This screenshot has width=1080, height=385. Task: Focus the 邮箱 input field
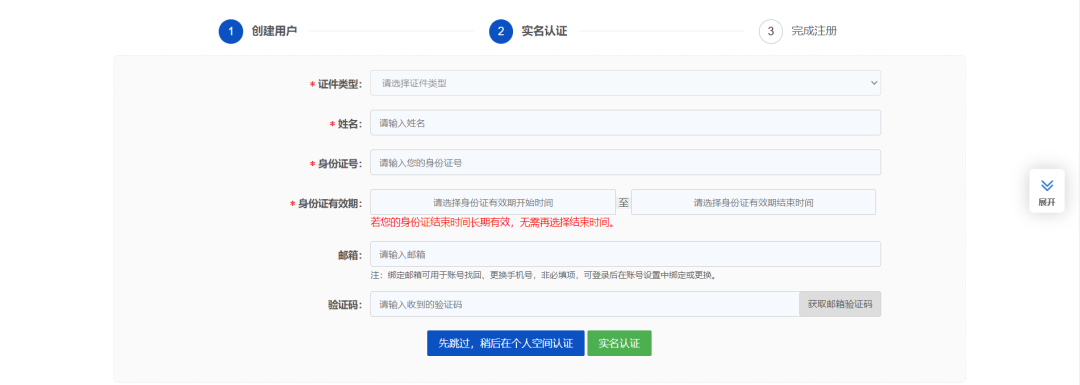coord(625,254)
